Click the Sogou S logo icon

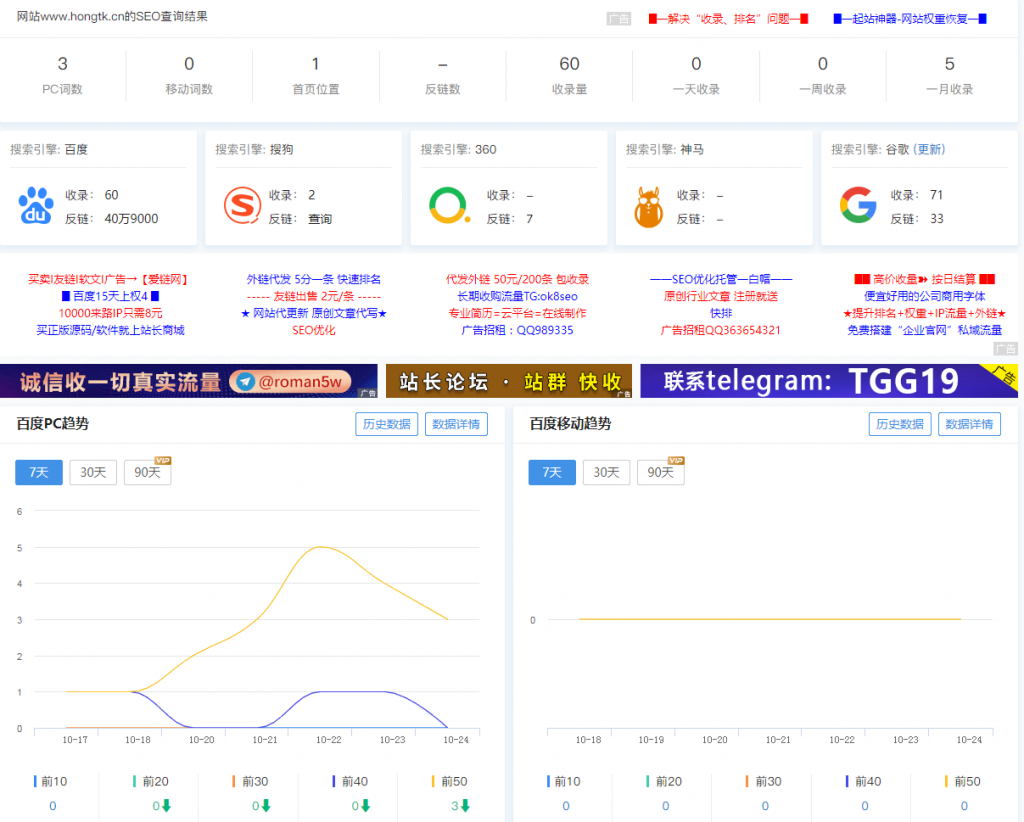(x=242, y=206)
